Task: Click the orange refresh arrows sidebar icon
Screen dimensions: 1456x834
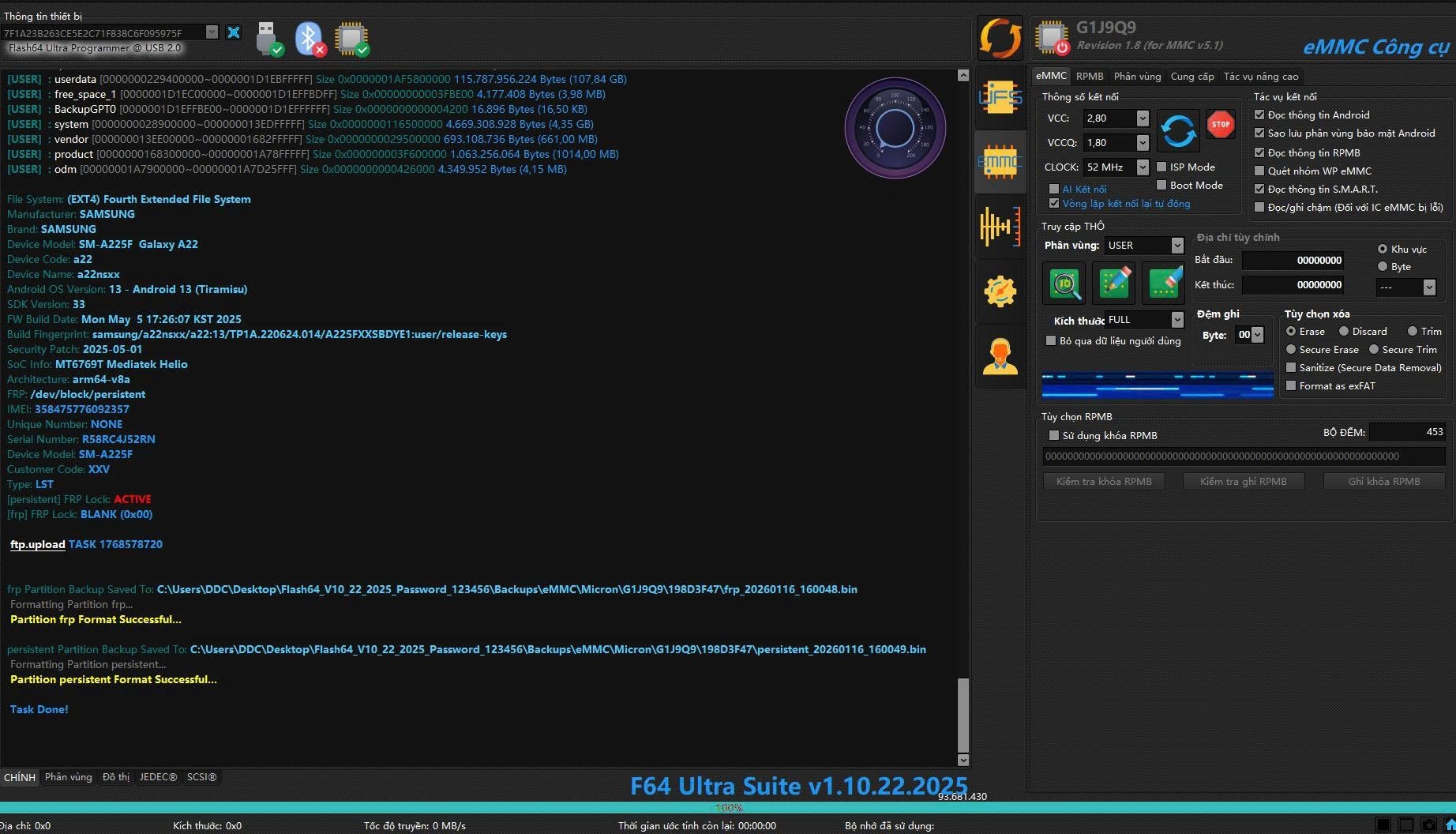Action: click(1000, 38)
